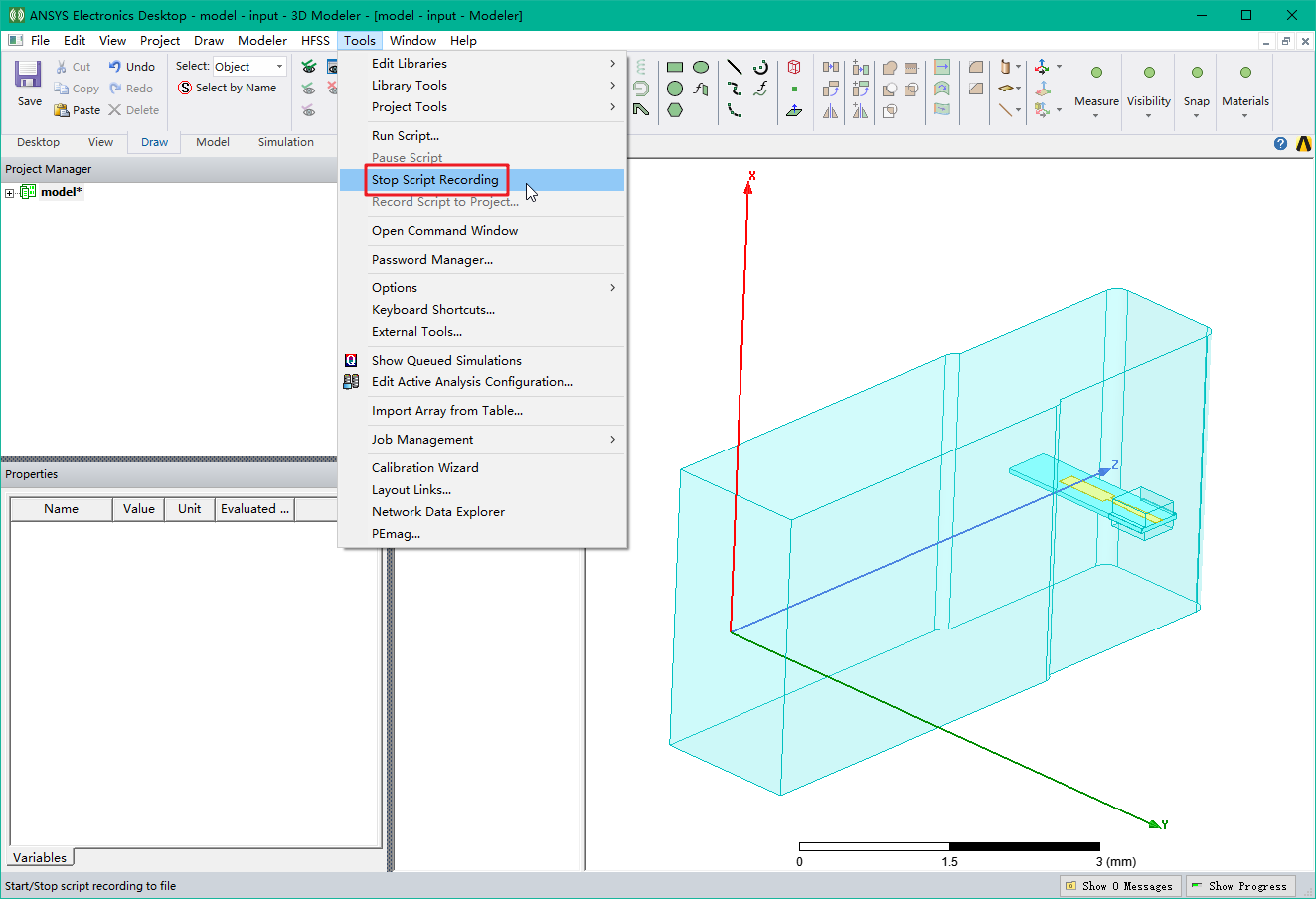Select the Draw ellipse tool

coord(701,67)
